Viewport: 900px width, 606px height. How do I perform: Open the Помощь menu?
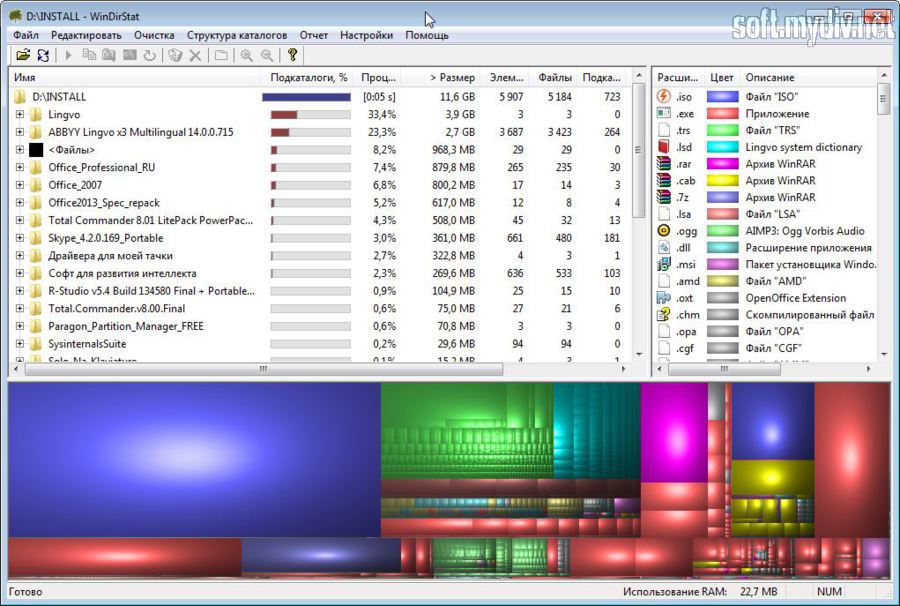tap(427, 35)
